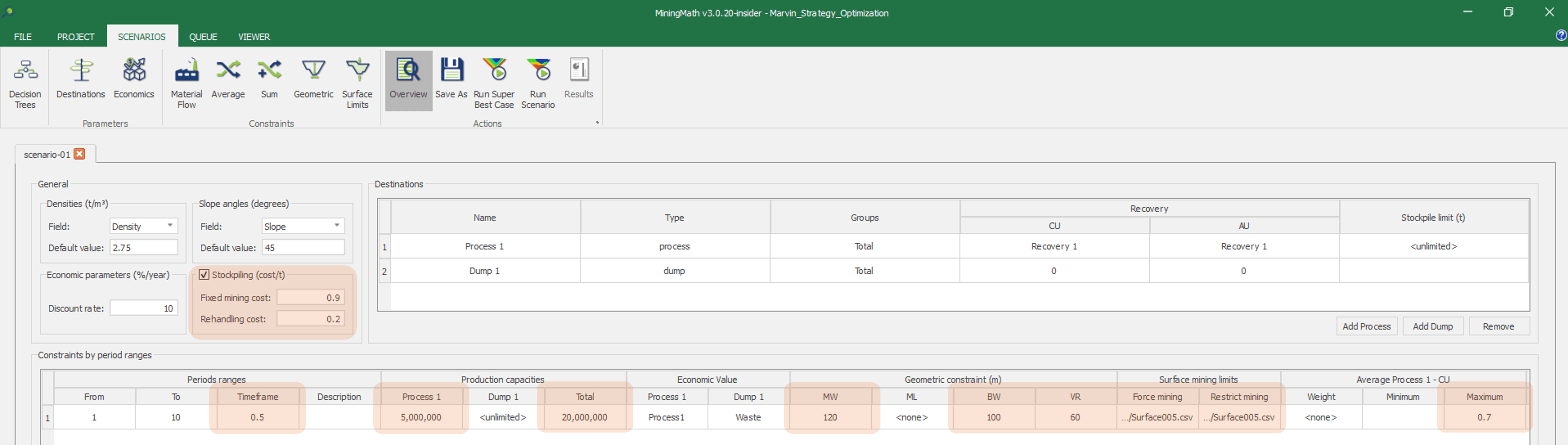
Task: Expand the Actions group dialog launcher
Action: point(597,123)
